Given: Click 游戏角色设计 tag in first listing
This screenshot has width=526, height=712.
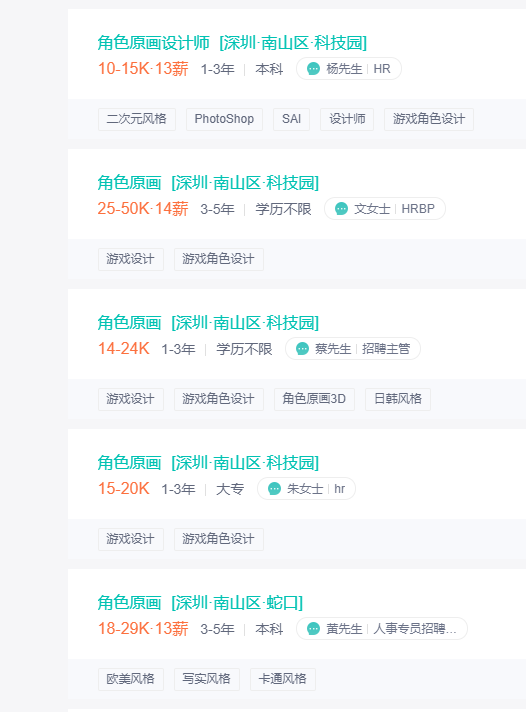Looking at the screenshot, I should (429, 119).
